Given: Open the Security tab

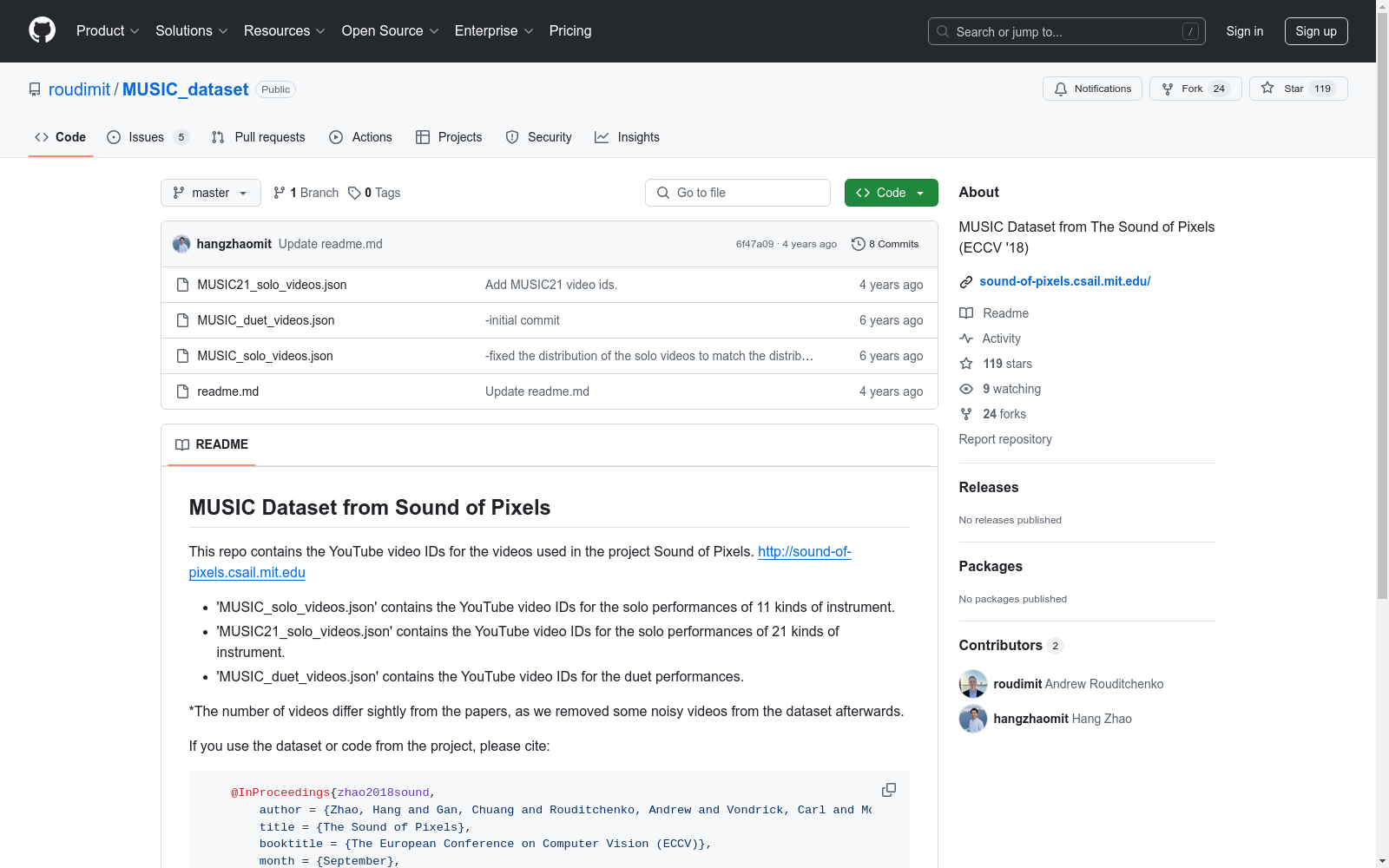Looking at the screenshot, I should (x=539, y=137).
